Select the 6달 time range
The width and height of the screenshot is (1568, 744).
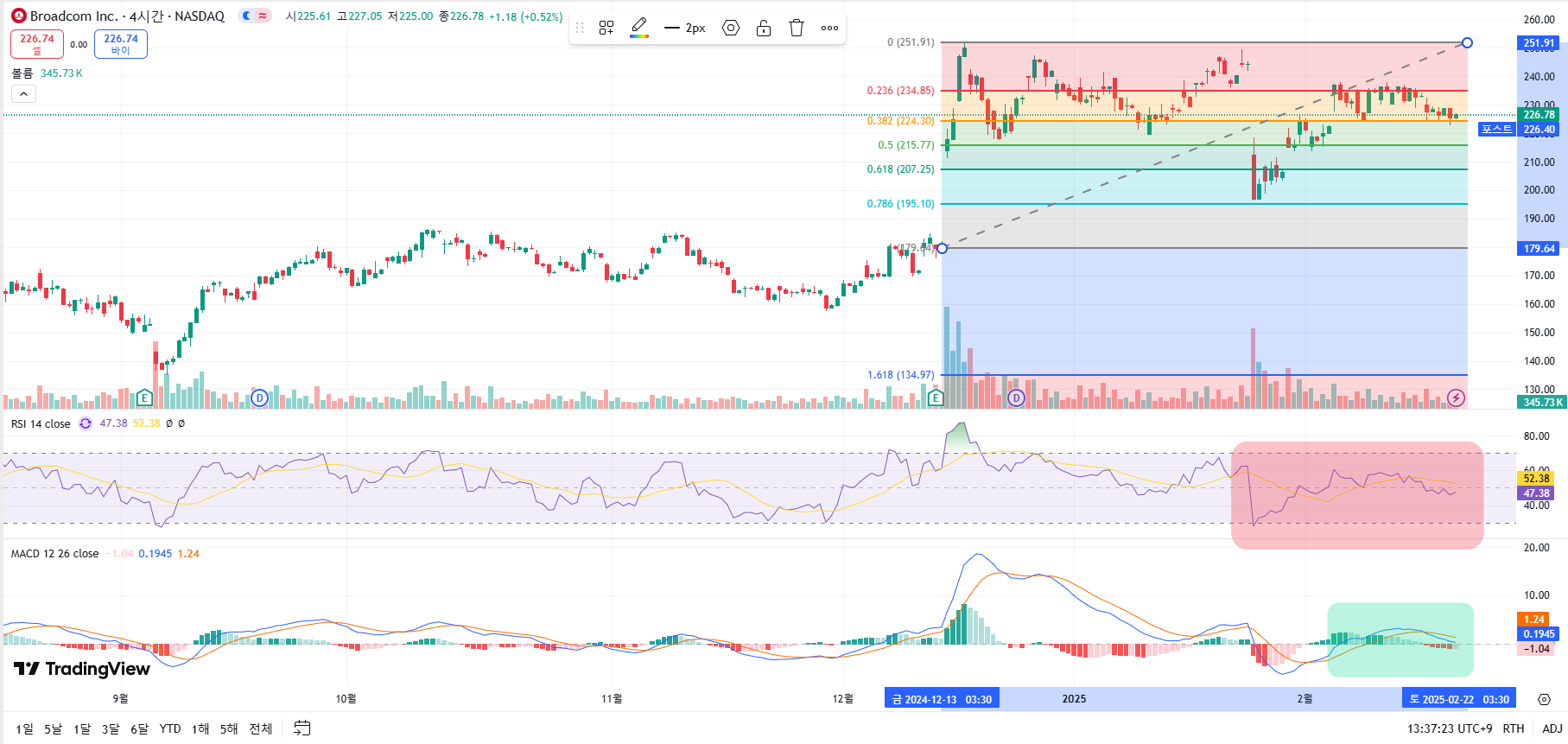[139, 728]
